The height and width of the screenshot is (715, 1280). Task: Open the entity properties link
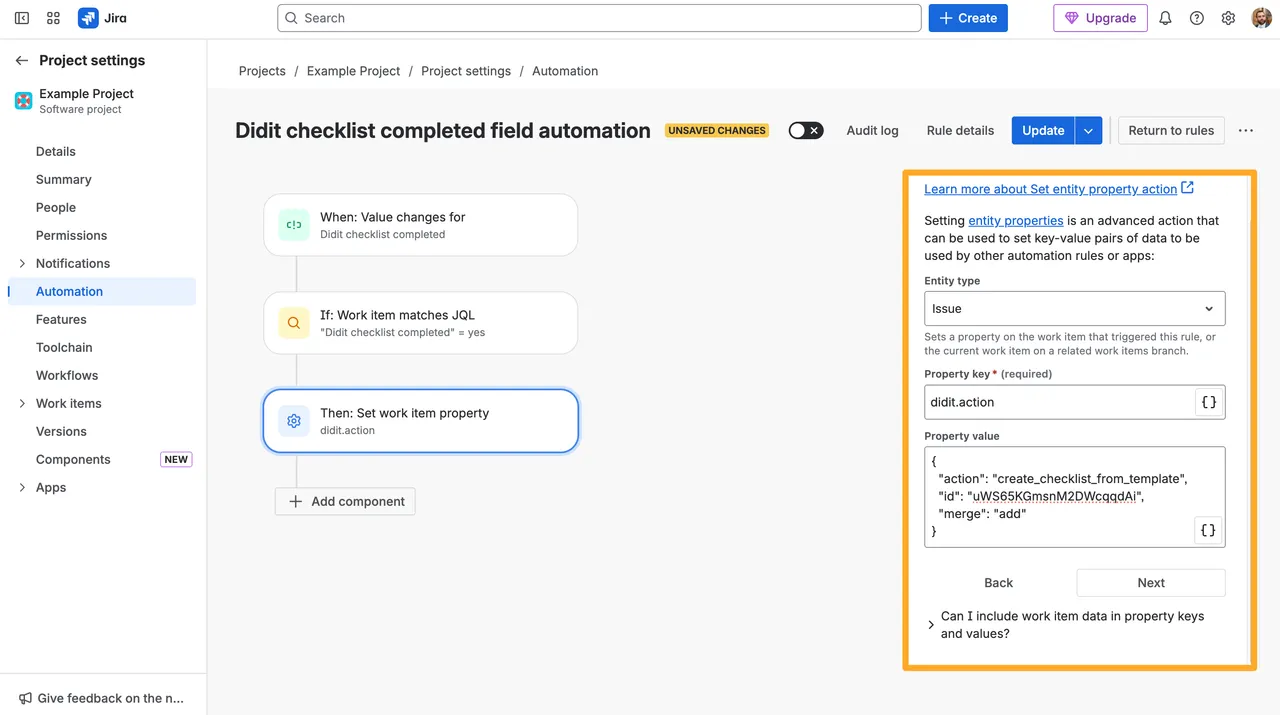pyautogui.click(x=1016, y=220)
